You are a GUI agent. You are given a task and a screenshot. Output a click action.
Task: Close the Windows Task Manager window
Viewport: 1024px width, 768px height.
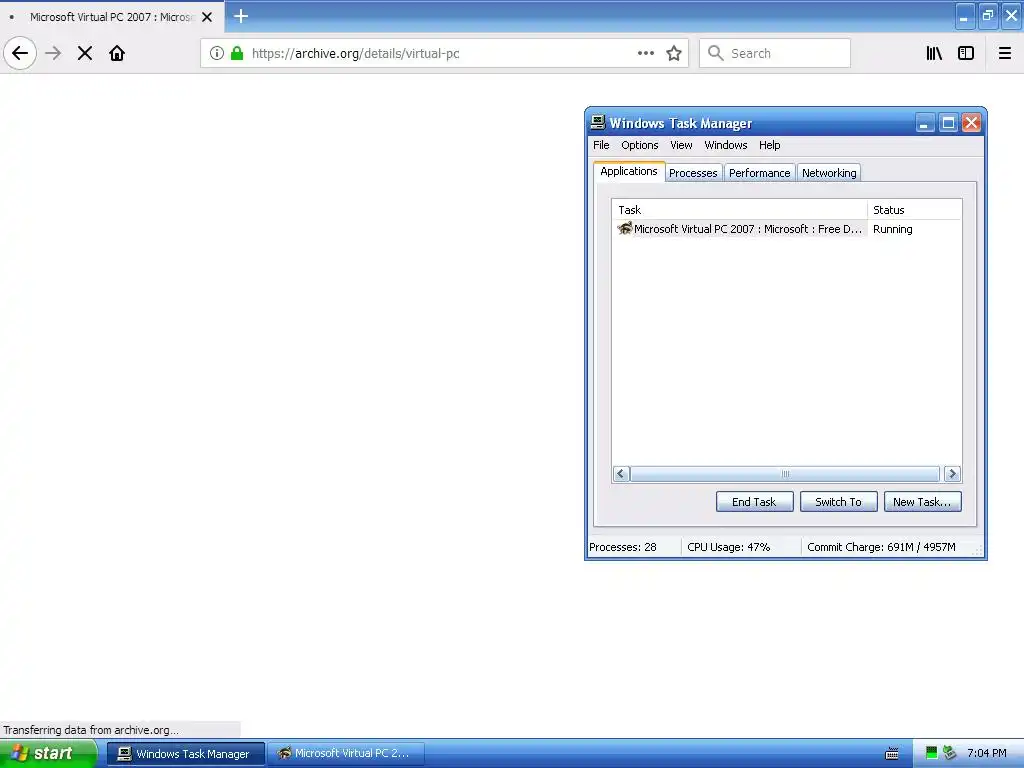(x=972, y=123)
